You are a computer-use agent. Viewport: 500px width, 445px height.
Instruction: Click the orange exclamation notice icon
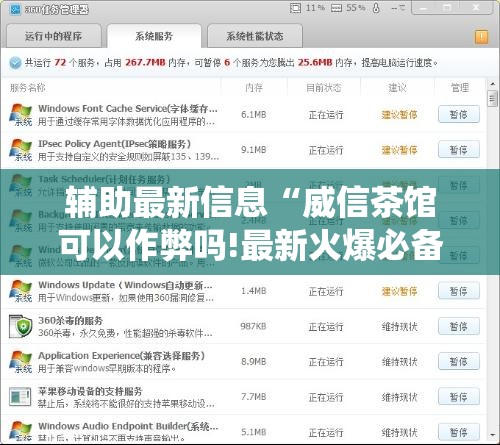pos(481,37)
